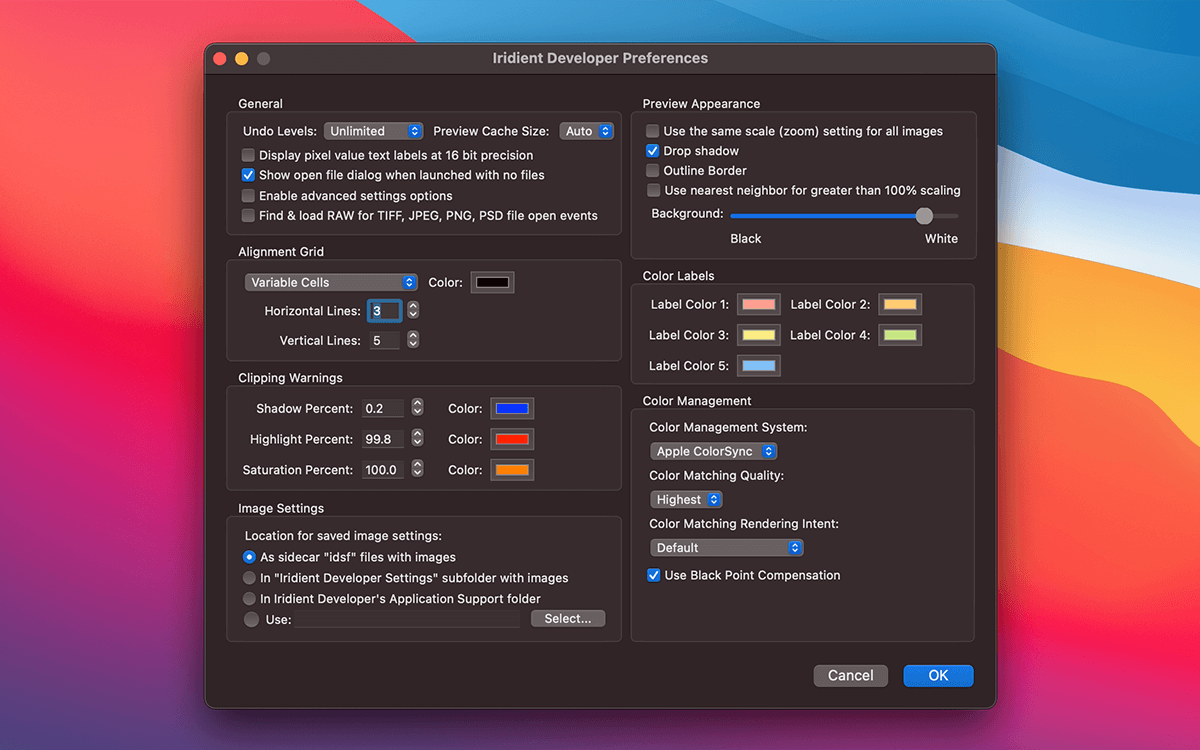Click the Horizontal Lines stepper arrows
1200x750 pixels.
point(413,311)
